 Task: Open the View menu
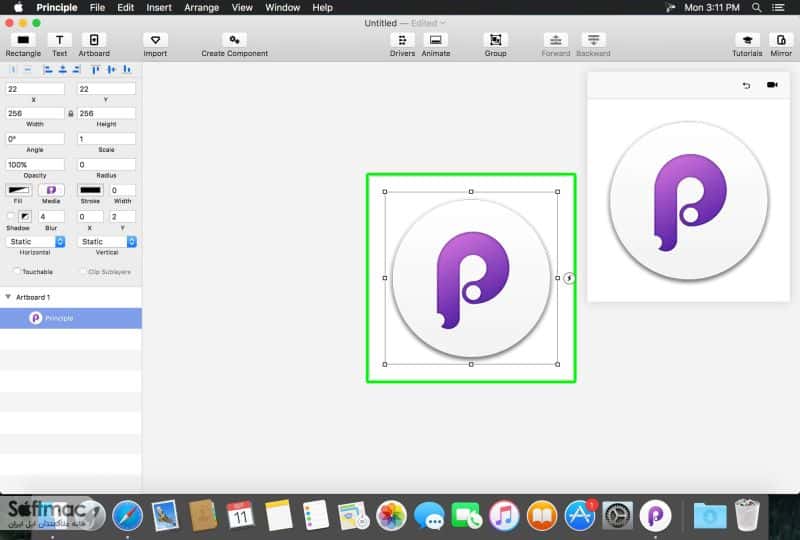[x=242, y=8]
